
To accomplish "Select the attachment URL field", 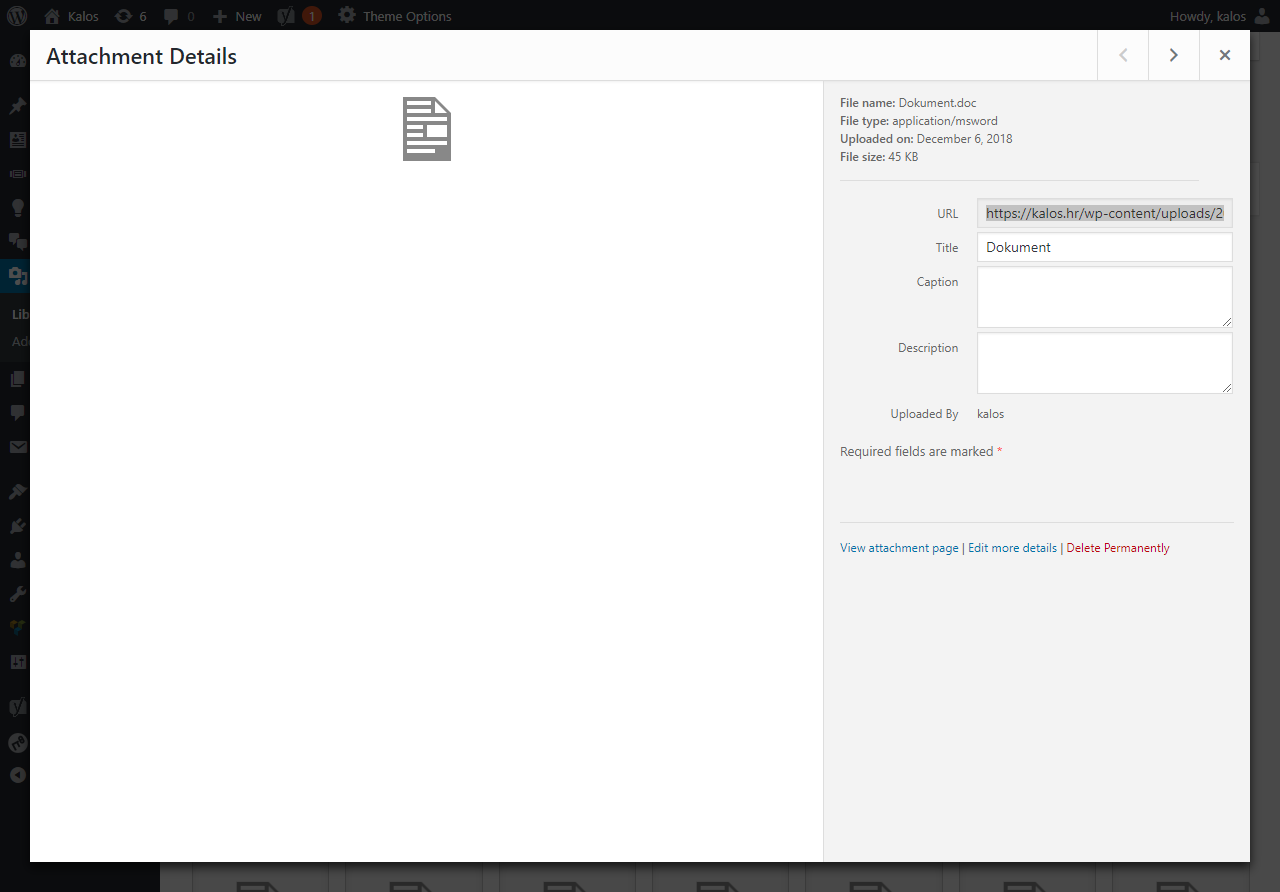I will [x=1104, y=213].
